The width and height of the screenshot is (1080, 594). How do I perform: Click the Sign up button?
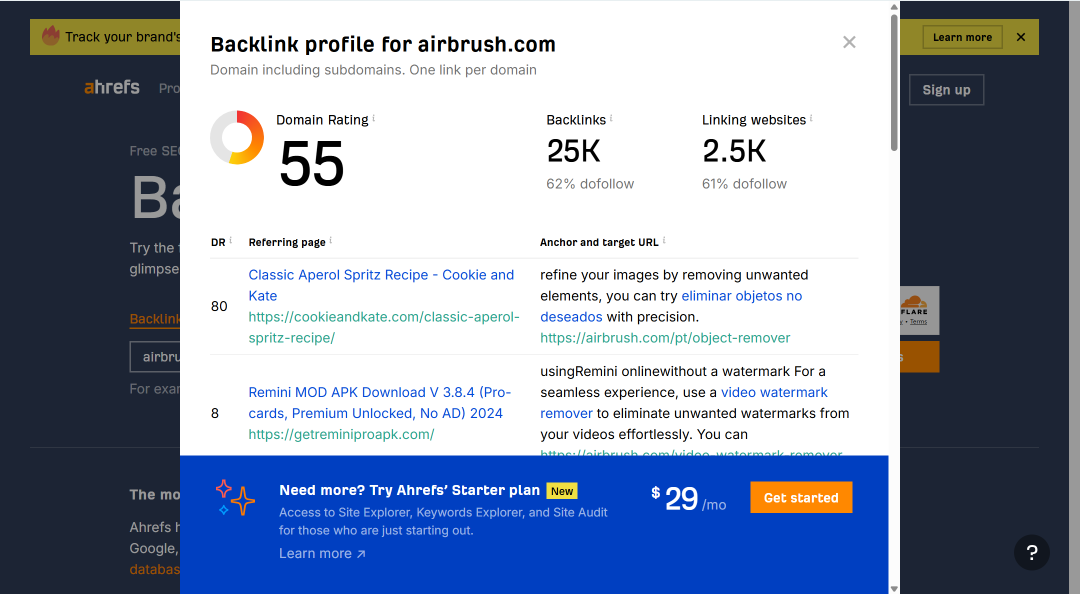[946, 90]
